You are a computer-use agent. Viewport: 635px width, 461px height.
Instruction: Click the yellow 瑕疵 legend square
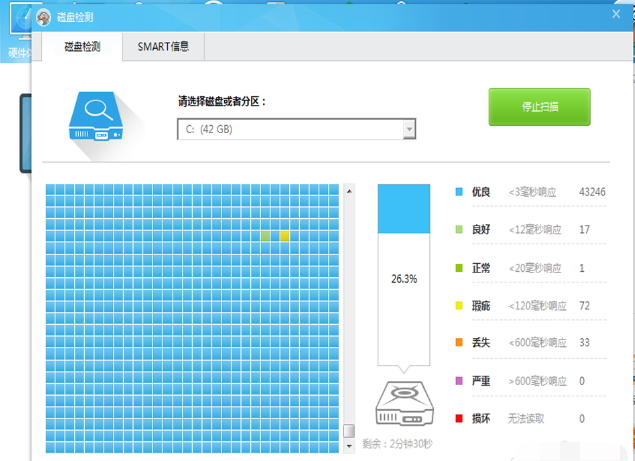click(459, 305)
